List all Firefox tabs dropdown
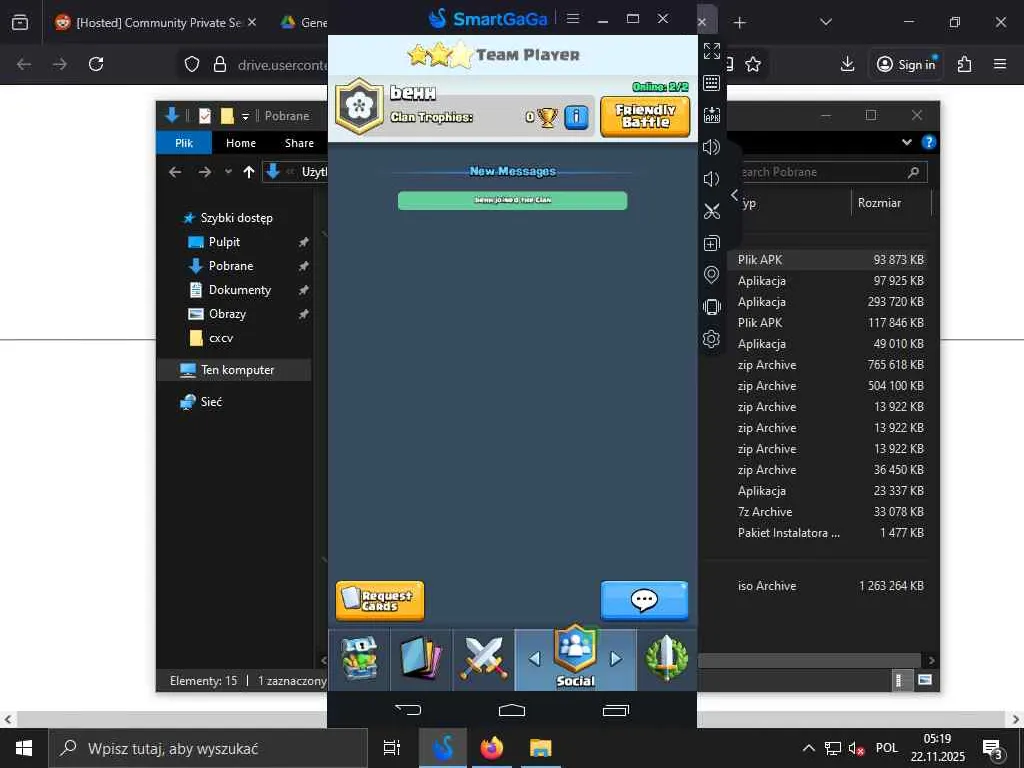1024x768 pixels. point(826,22)
